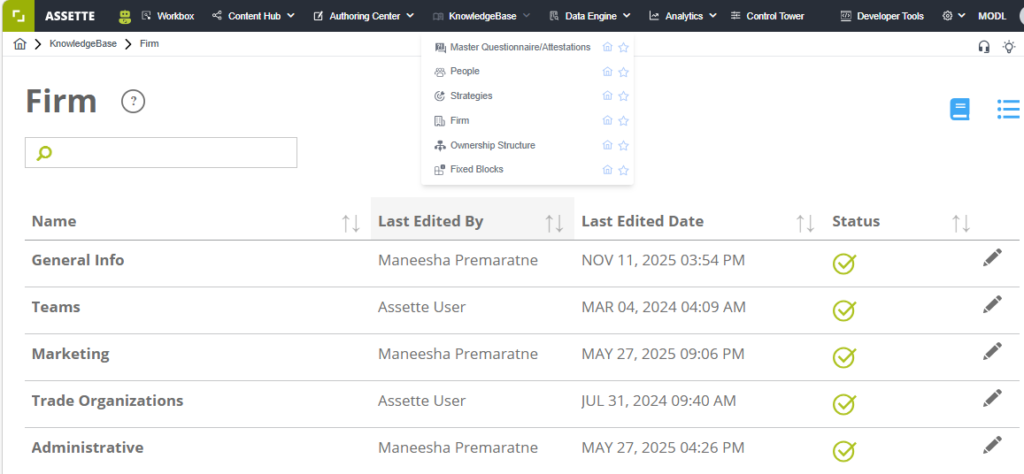Image resolution: width=1024 pixels, height=474 pixels.
Task: Star the People menu item as favorite
Action: point(623,72)
